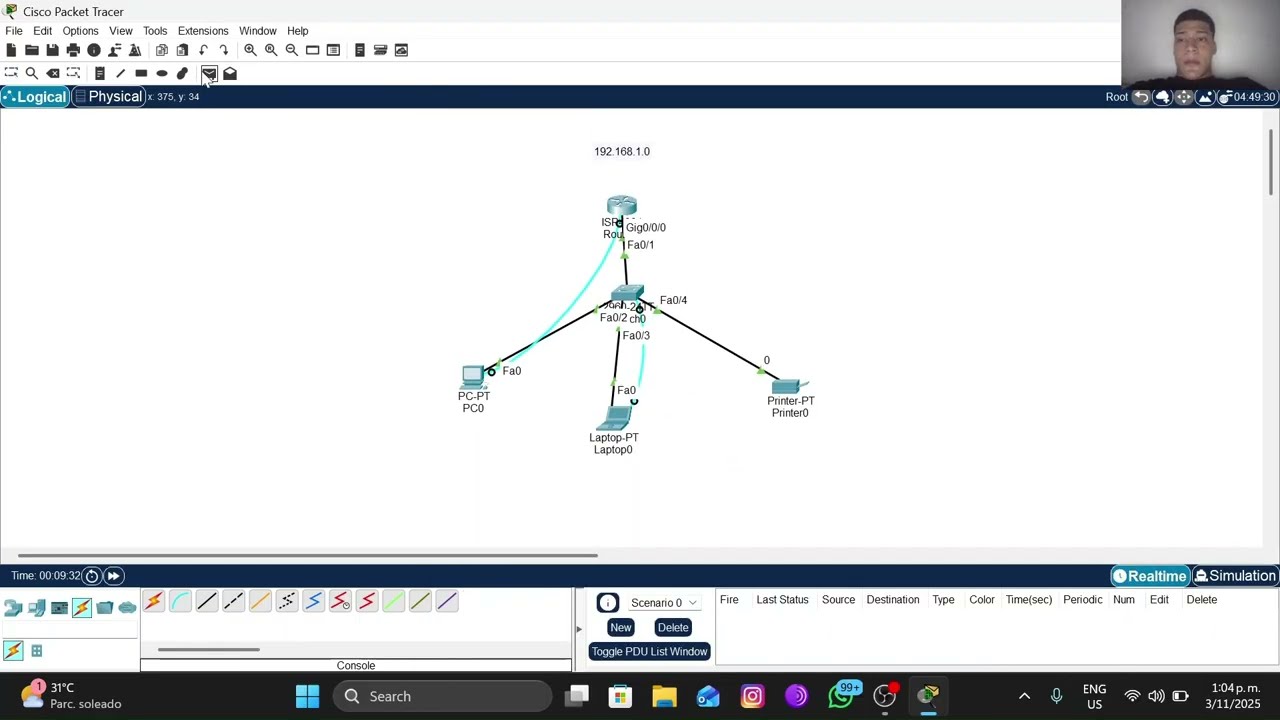This screenshot has height=720, width=1280.
Task: Open a file via the folder icon
Action: click(x=32, y=50)
